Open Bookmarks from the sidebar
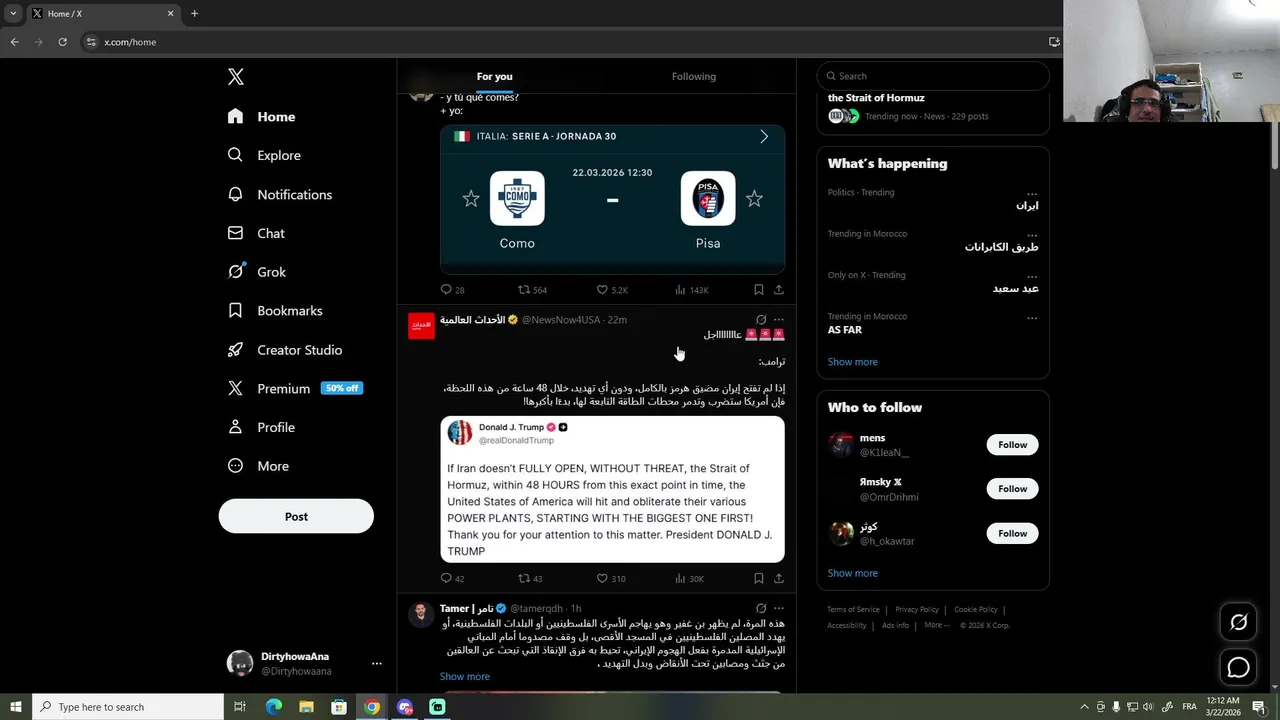 pos(275,311)
